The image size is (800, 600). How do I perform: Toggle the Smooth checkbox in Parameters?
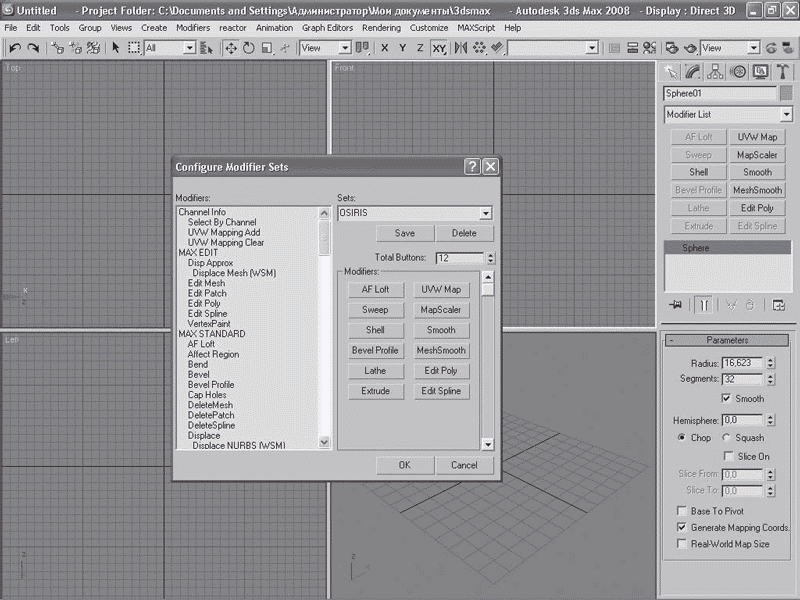(x=726, y=398)
